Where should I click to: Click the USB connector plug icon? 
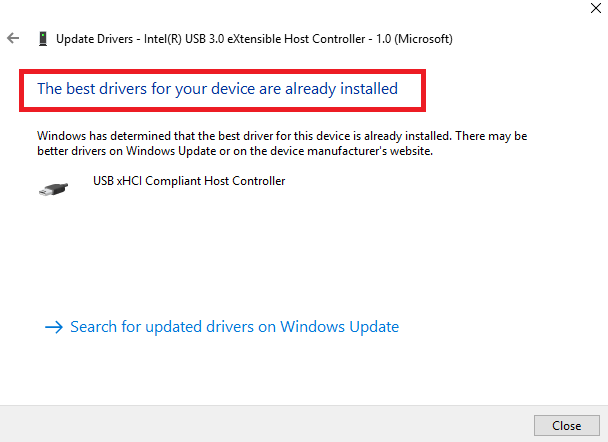(54, 189)
